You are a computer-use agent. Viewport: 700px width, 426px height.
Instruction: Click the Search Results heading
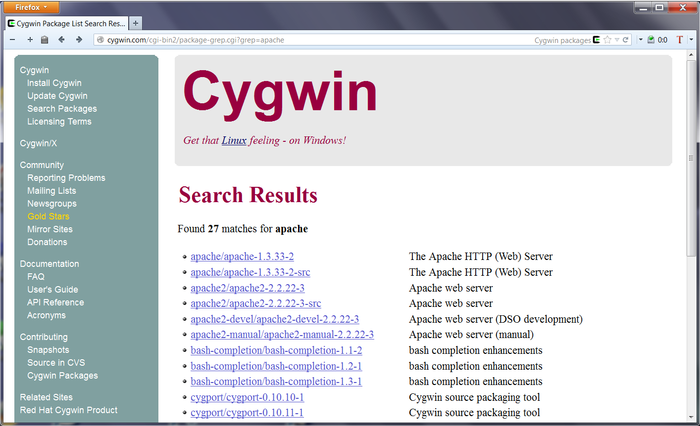click(248, 195)
